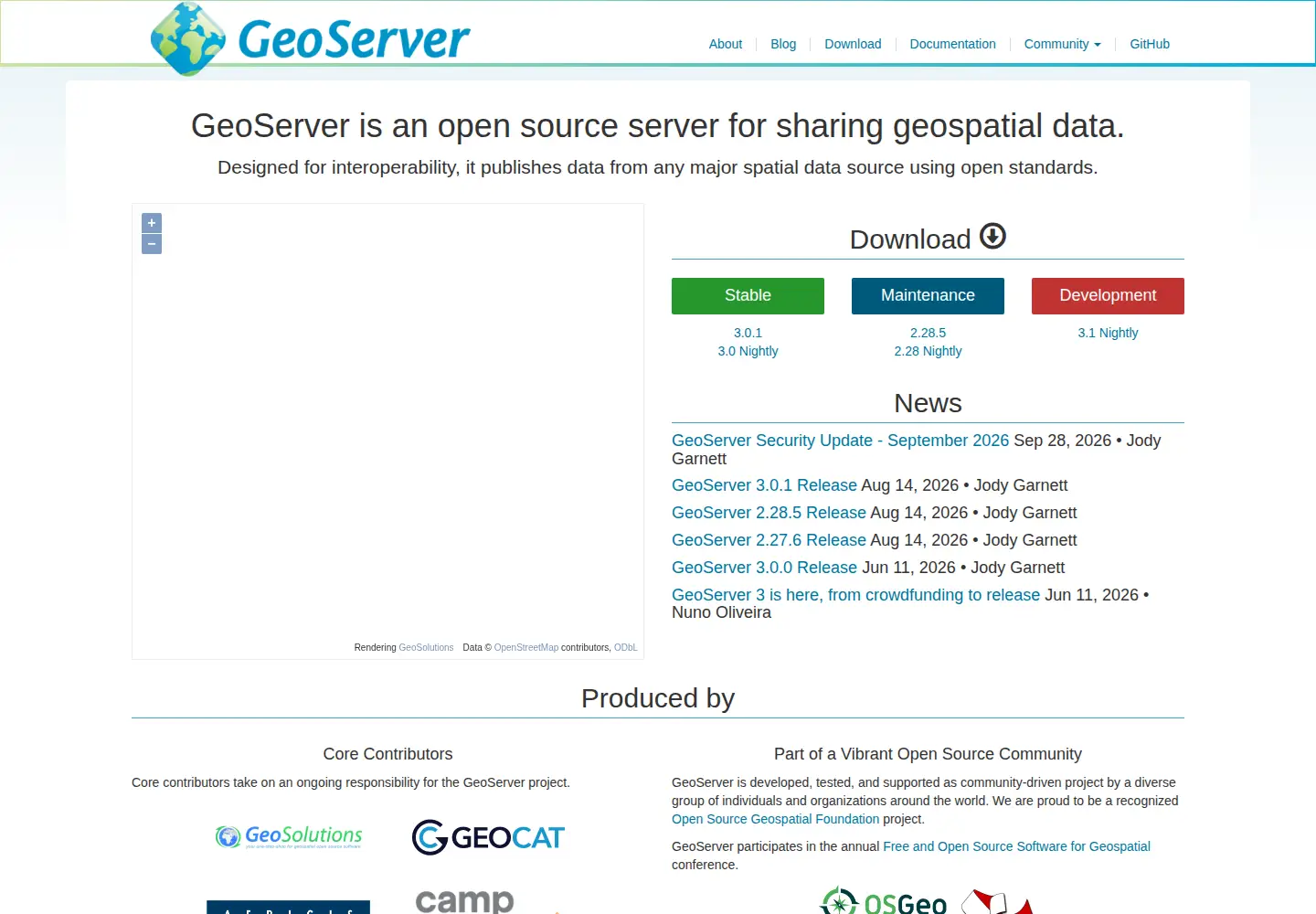Open the 2.28 Nightly link
Screen dimensions: 1316x914
928,351
